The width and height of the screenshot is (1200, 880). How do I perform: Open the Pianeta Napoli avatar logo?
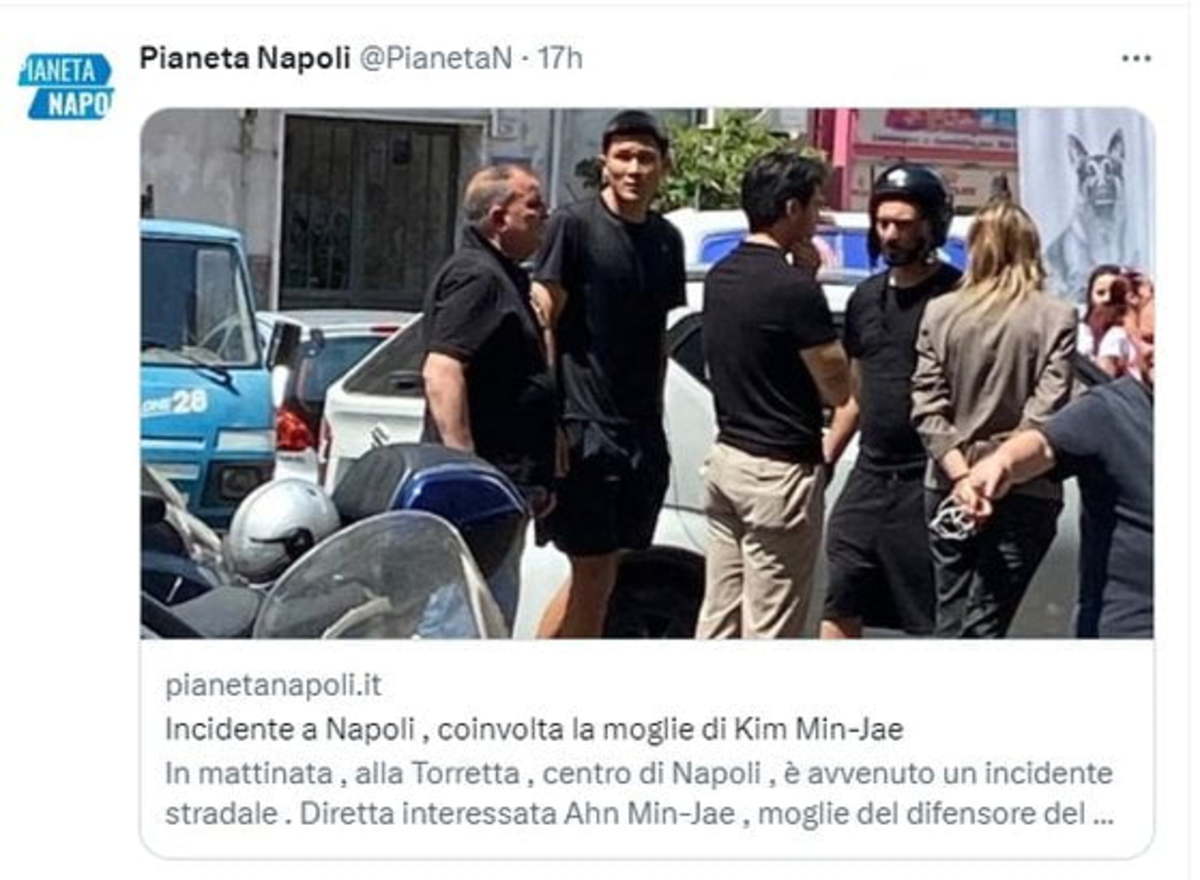click(66, 86)
